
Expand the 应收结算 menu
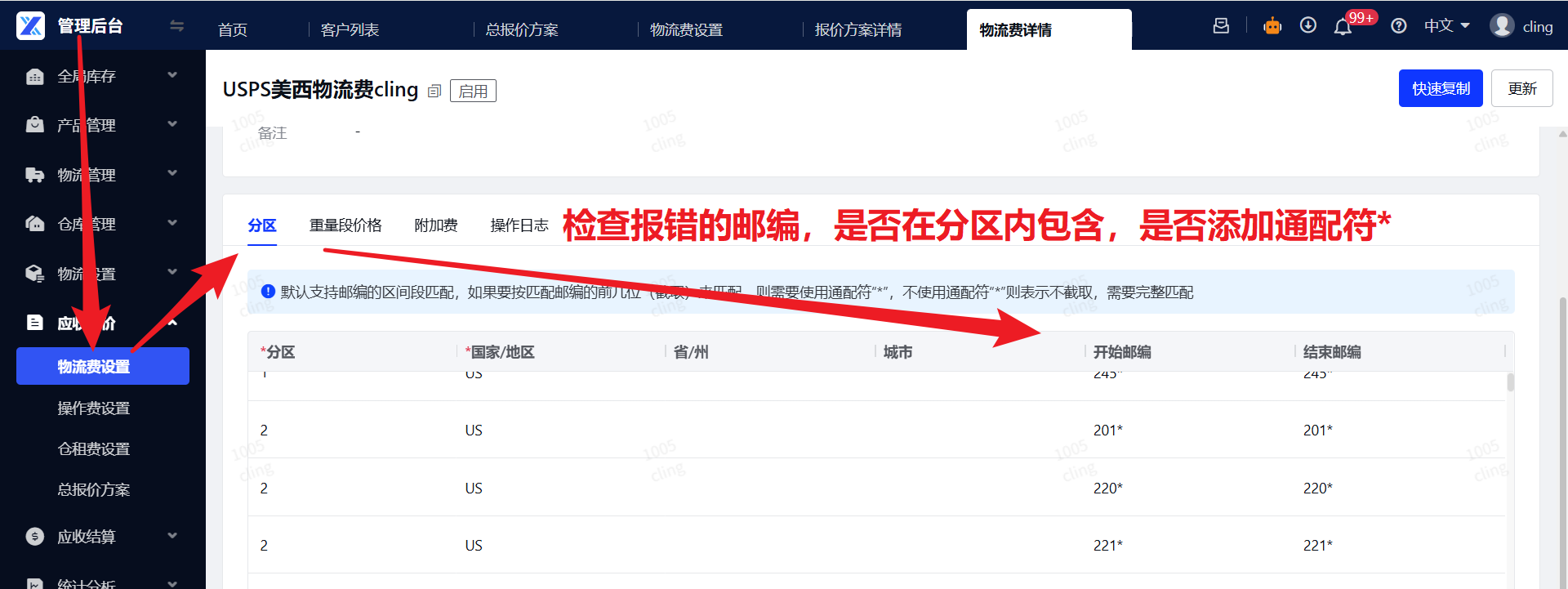[x=172, y=536]
